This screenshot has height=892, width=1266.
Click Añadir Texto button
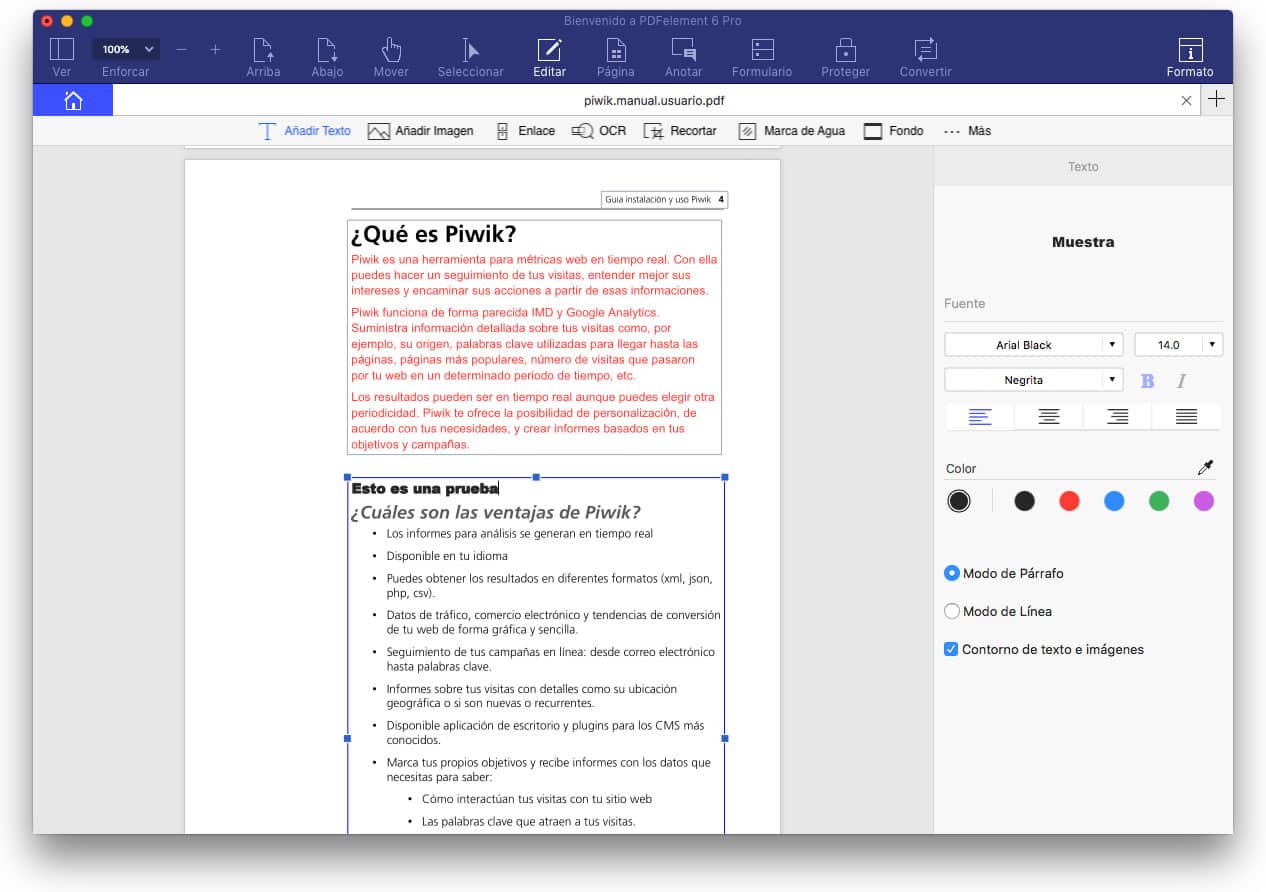pos(305,131)
